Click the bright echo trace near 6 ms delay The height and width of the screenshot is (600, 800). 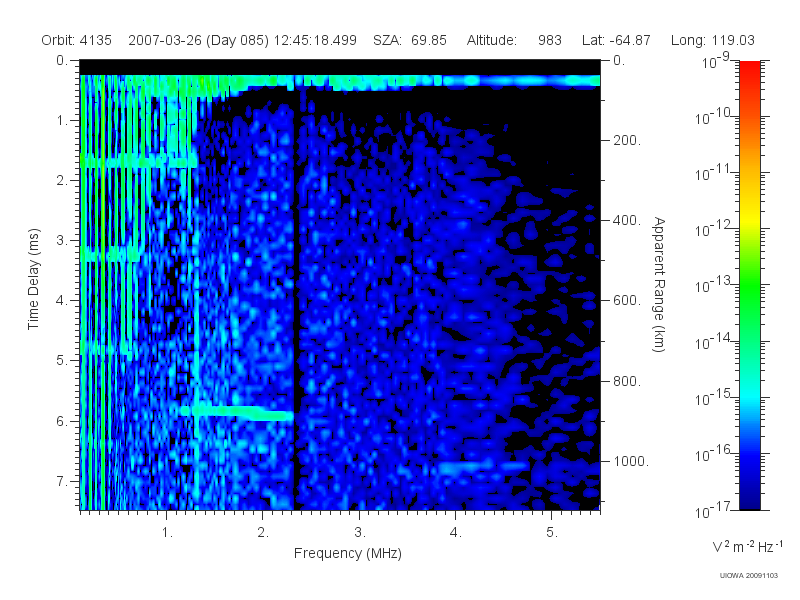point(237,412)
